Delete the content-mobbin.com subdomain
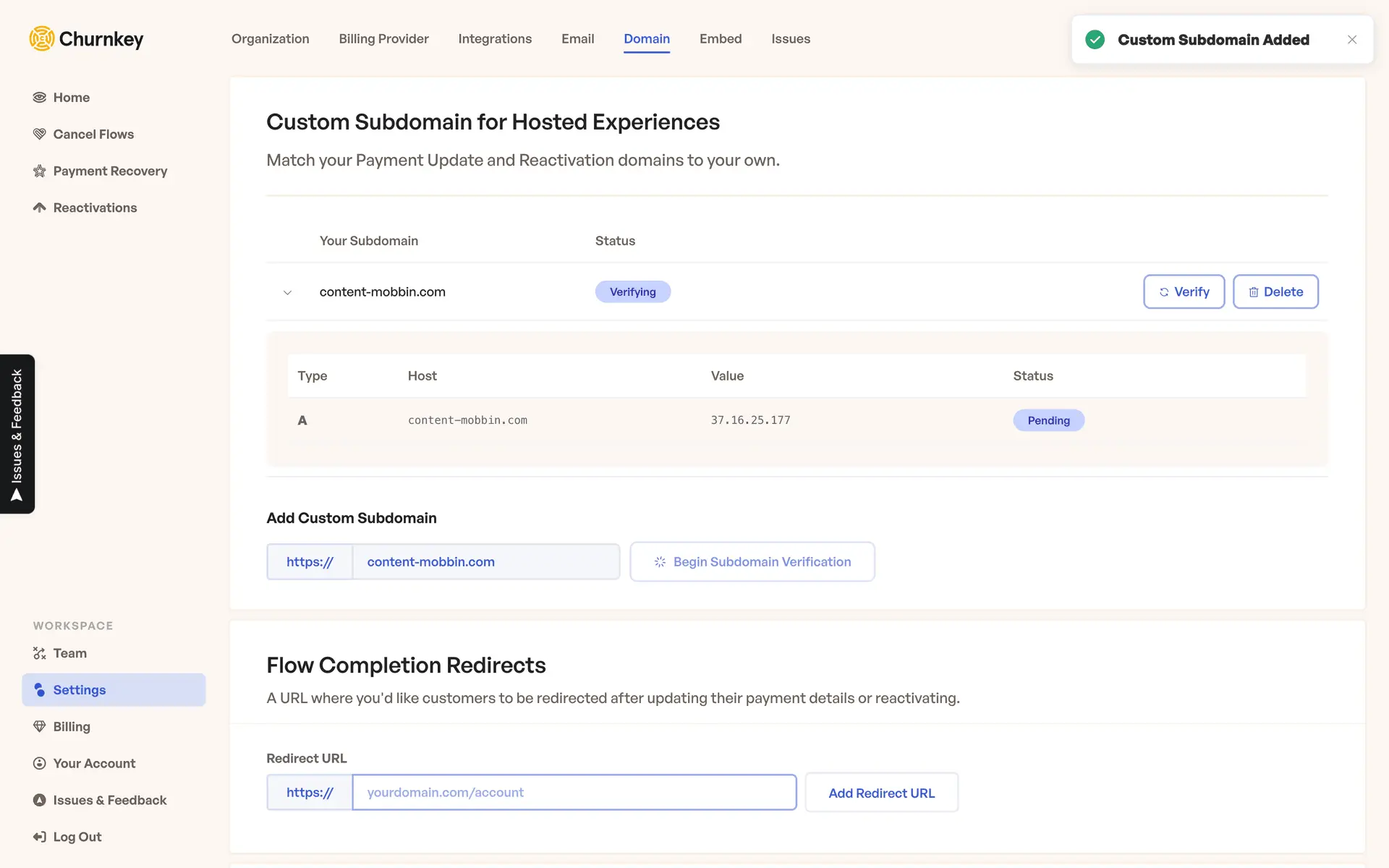Screen dimensions: 1389x868 click(1275, 292)
